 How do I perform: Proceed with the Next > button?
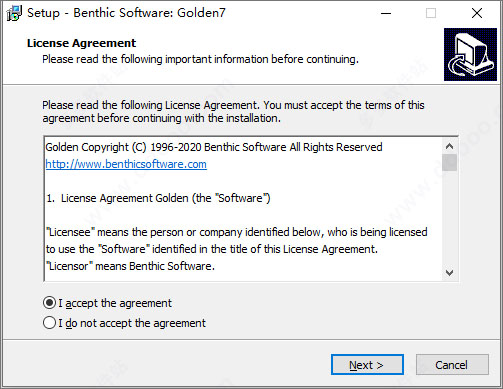click(367, 365)
